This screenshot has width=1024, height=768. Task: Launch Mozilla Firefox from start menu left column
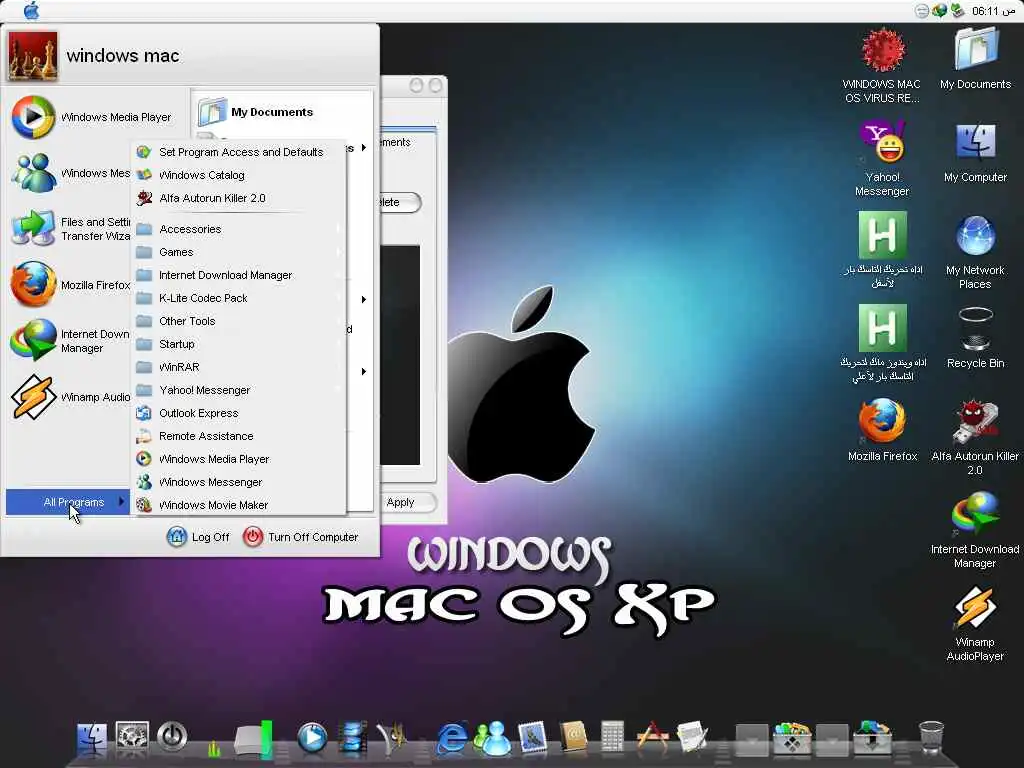point(71,285)
